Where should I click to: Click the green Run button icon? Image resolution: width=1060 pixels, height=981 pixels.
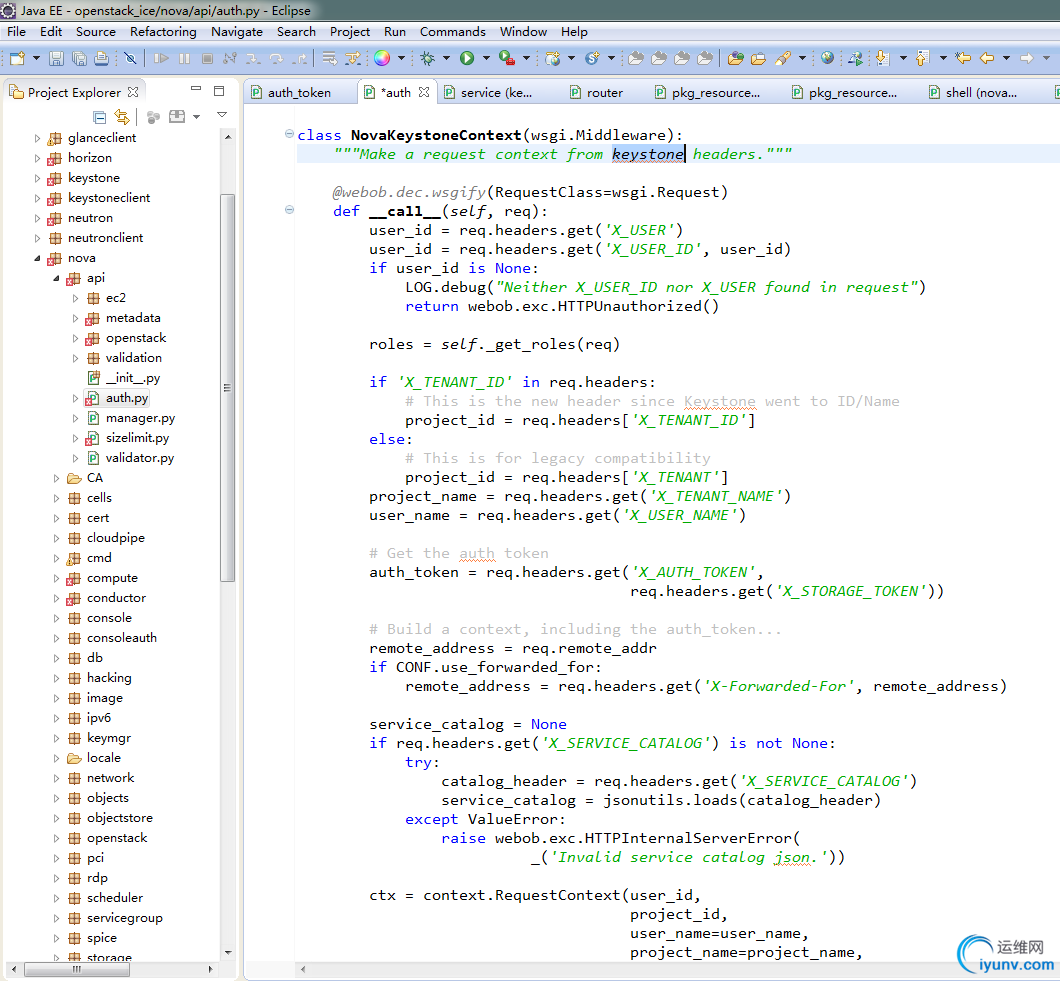[x=467, y=58]
